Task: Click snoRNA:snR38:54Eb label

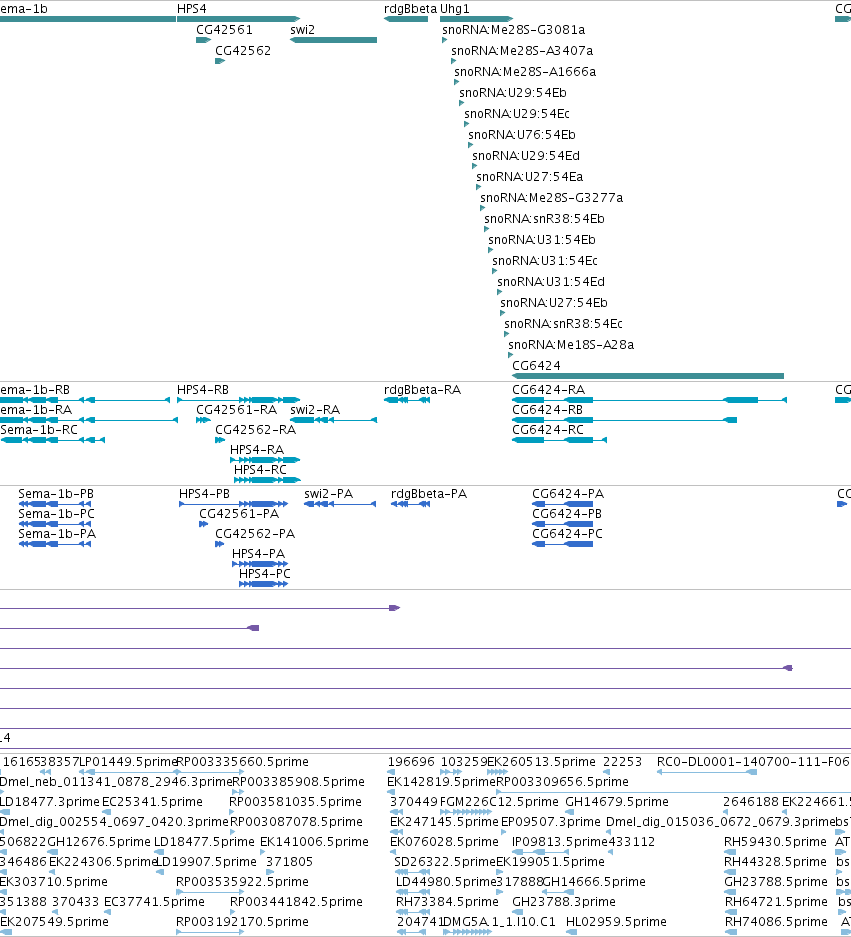Action: [544, 219]
